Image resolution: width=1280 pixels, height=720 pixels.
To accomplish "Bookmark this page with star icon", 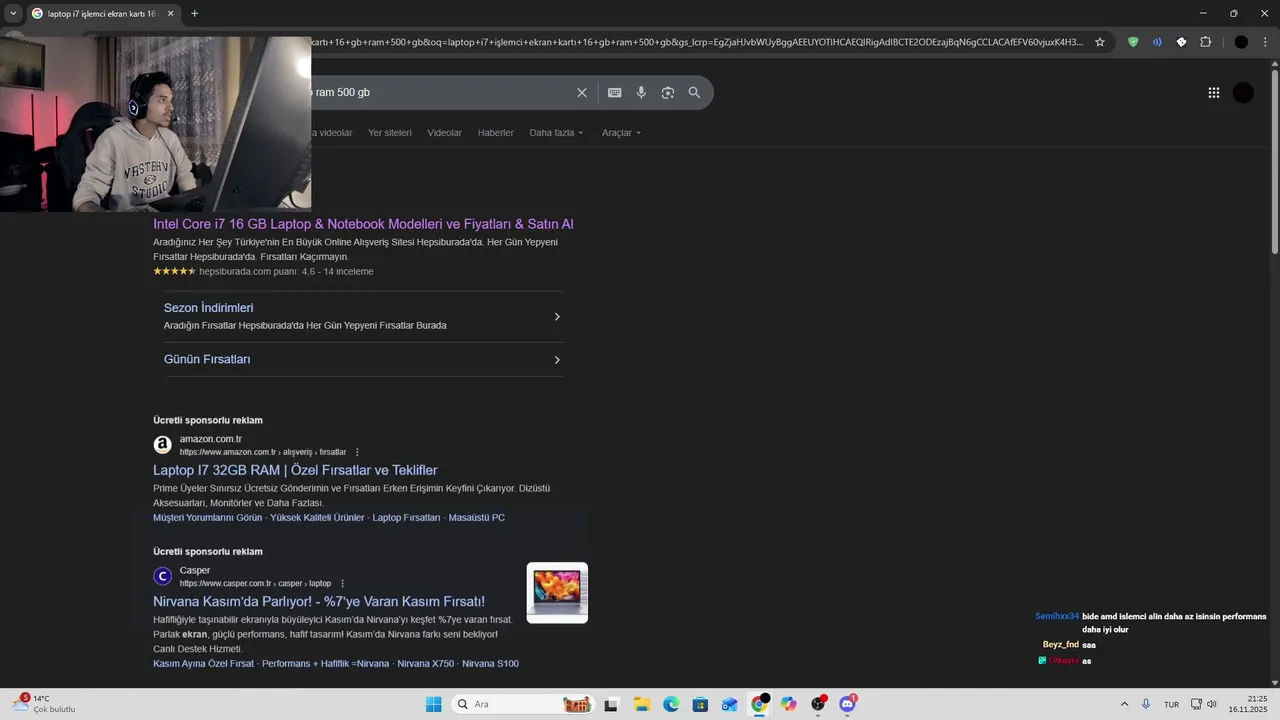I will [1100, 42].
